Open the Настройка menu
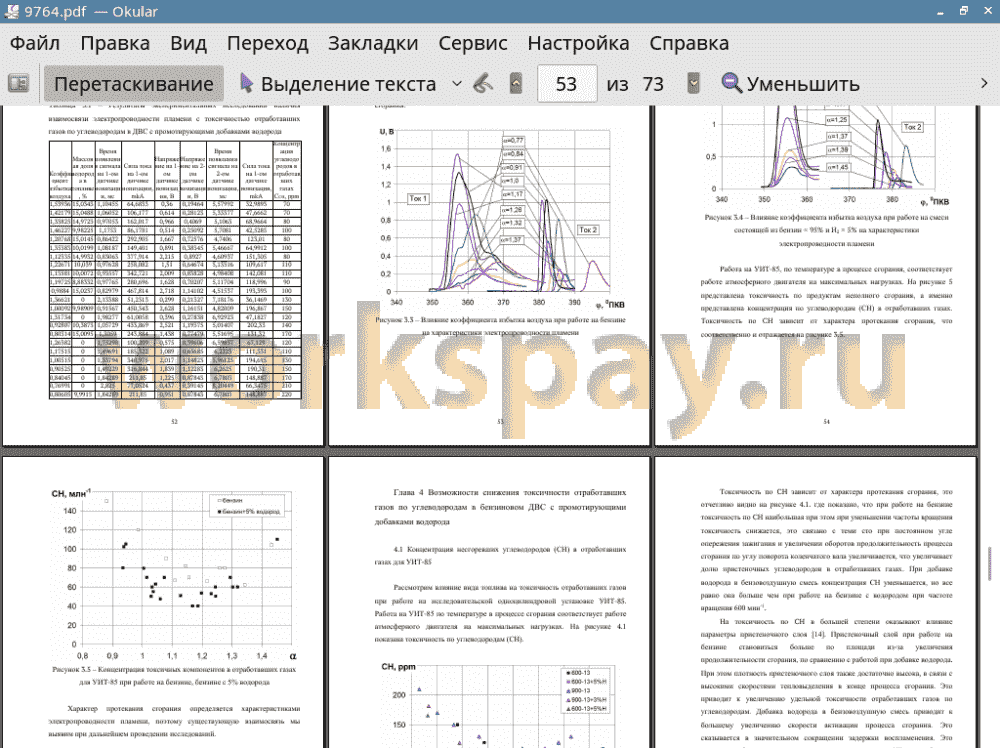The image size is (1000, 748). tap(578, 43)
